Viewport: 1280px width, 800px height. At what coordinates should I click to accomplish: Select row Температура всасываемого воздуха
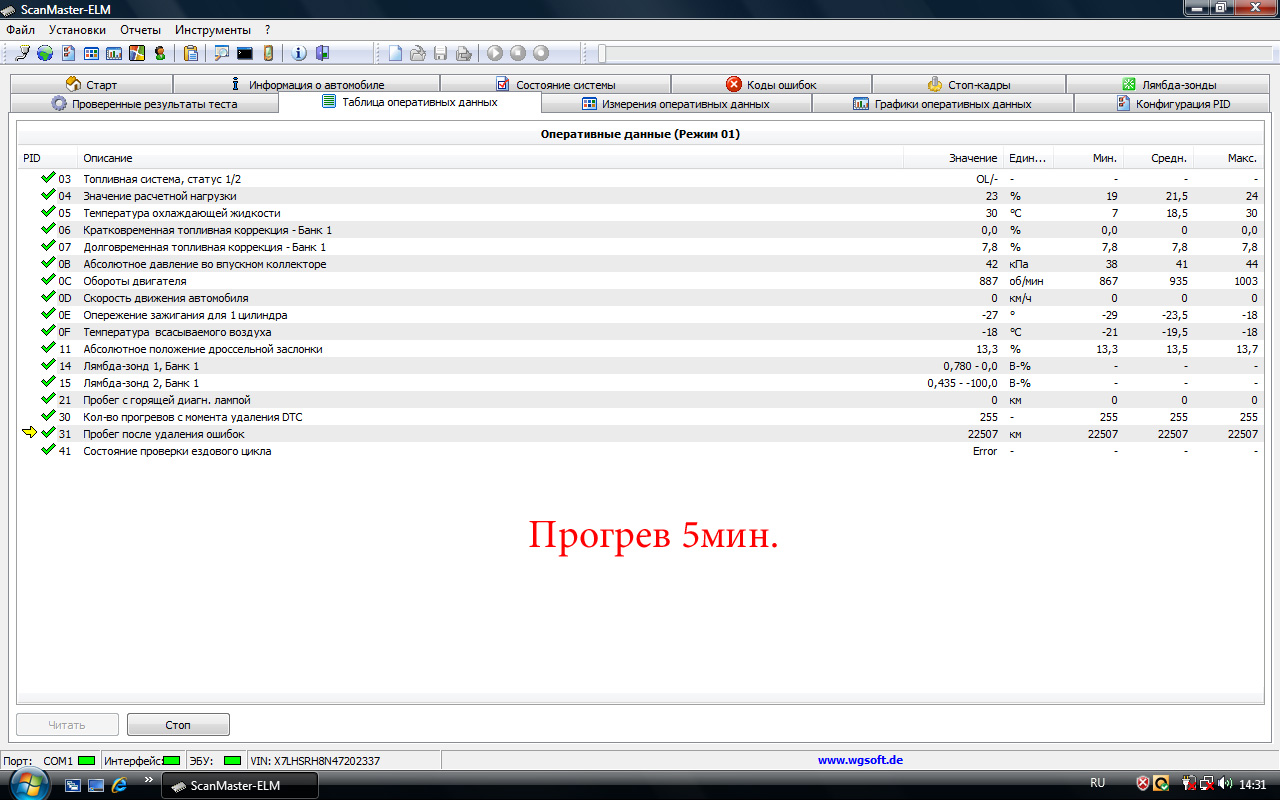[x=640, y=332]
